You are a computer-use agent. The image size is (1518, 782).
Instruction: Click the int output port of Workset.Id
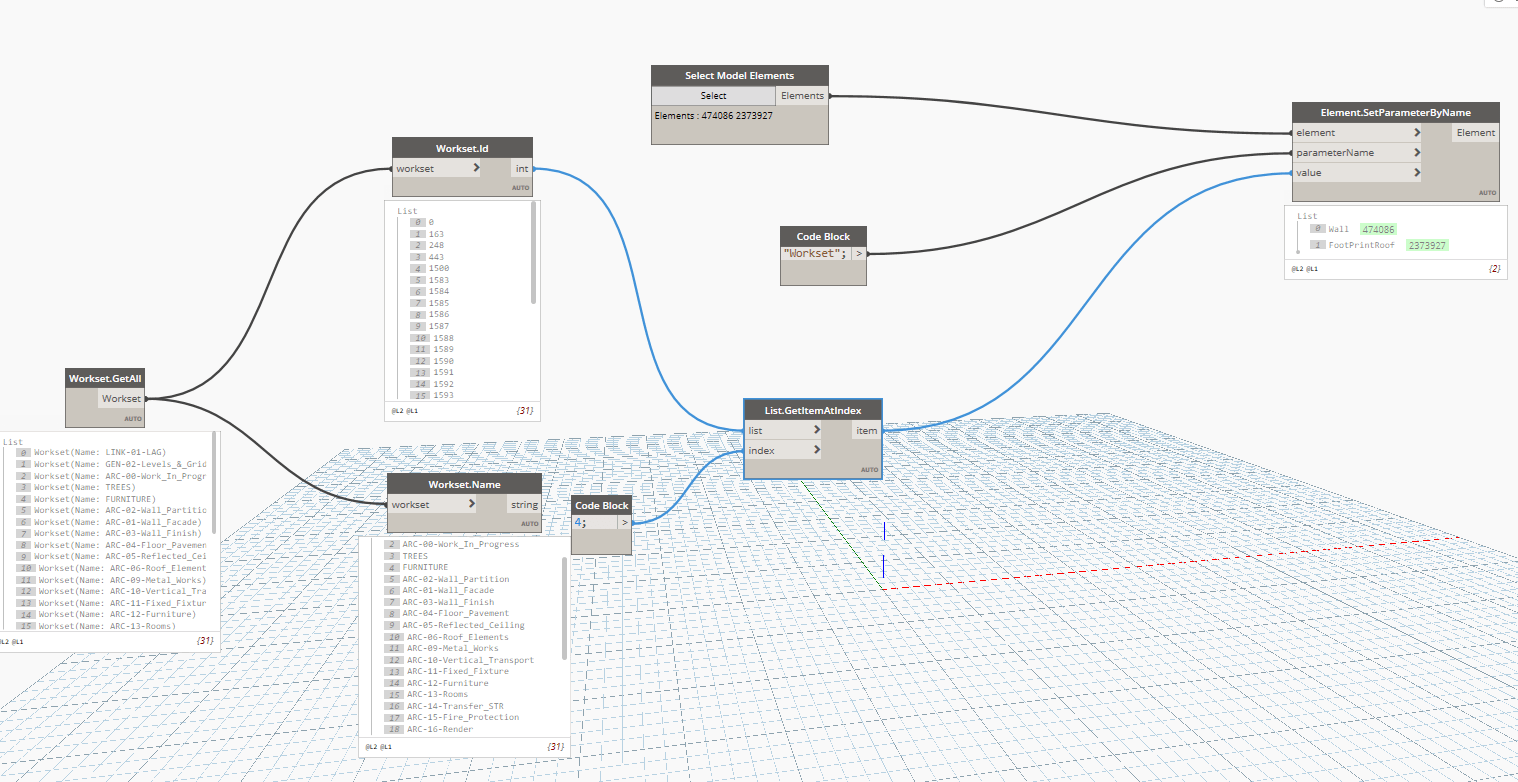[x=522, y=169]
